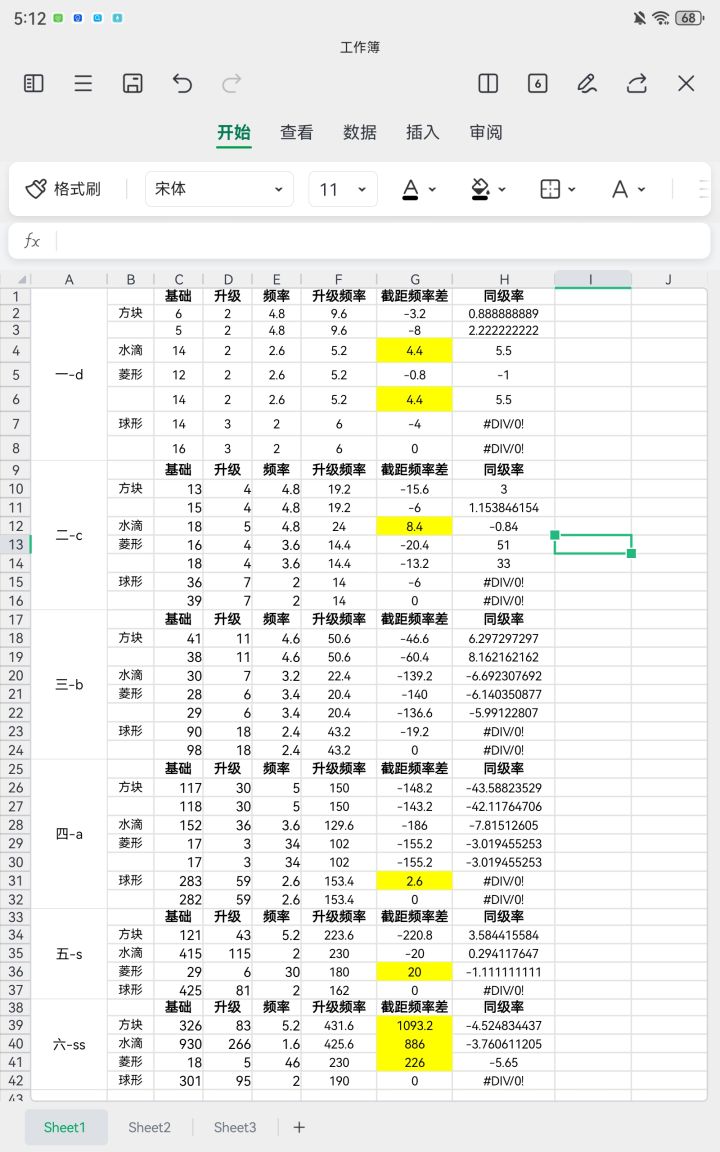Viewport: 720px width, 1152px height.
Task: Select column G header
Action: click(x=414, y=279)
